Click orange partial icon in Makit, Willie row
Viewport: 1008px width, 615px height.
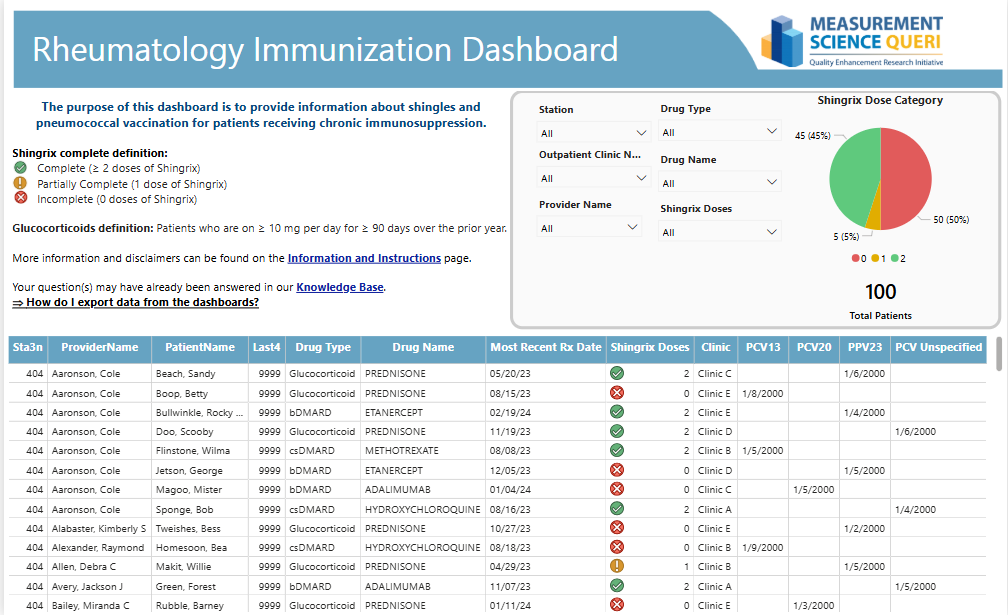[x=617, y=567]
